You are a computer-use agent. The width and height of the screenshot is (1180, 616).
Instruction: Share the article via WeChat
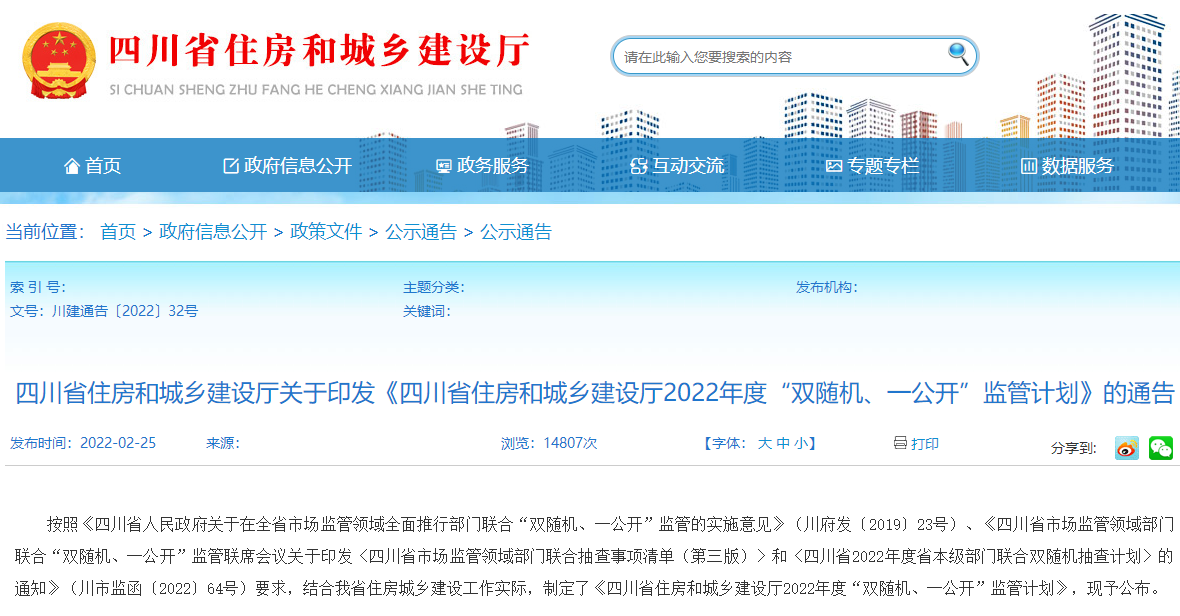click(x=1163, y=448)
